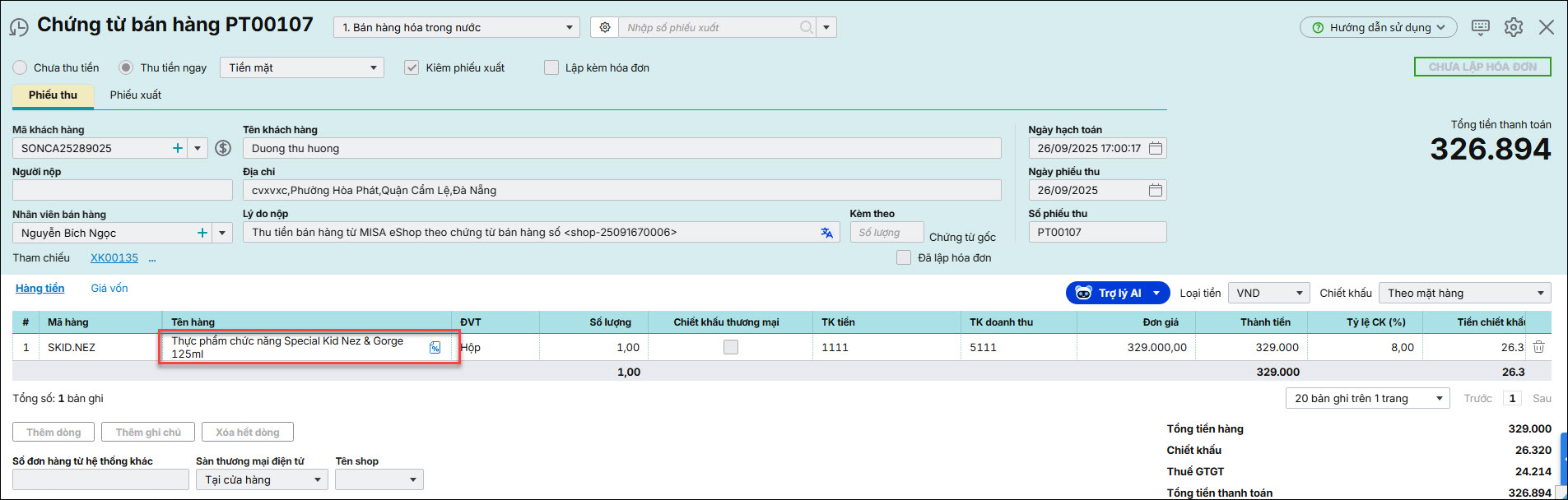This screenshot has width=1568, height=500.
Task: Switch to the Giá vốn tab
Action: [x=109, y=288]
